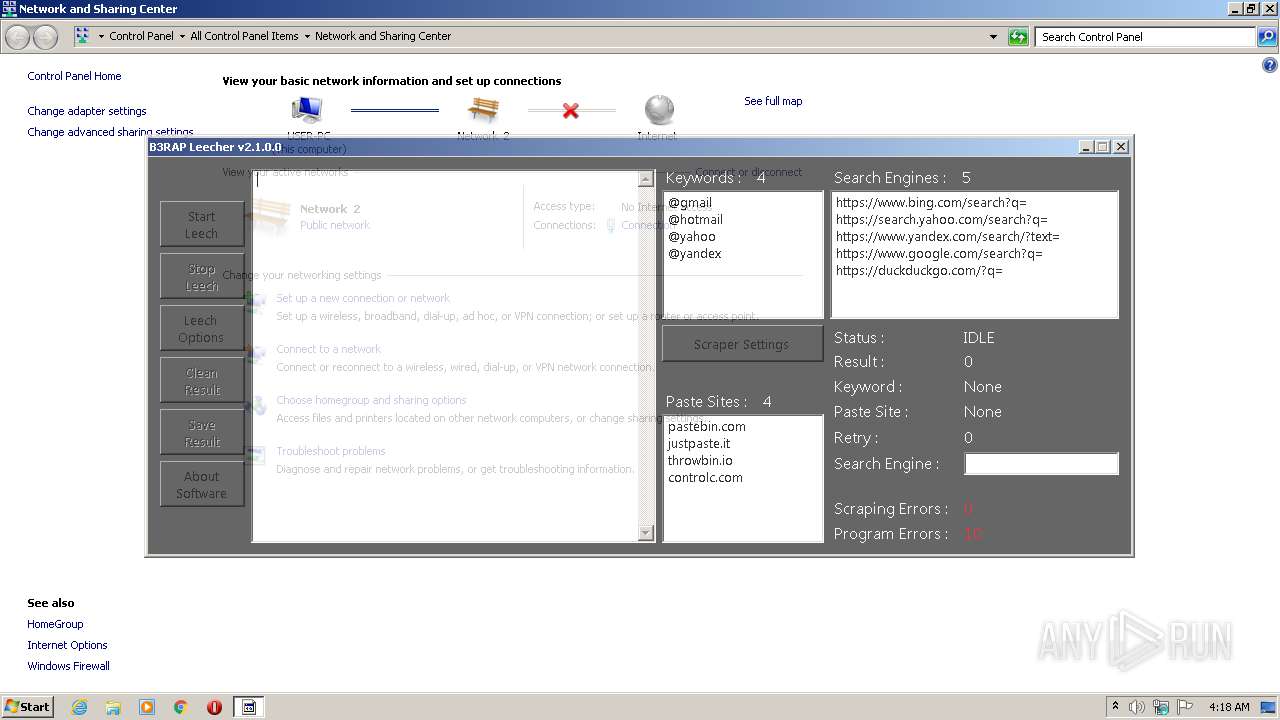Click the Stop Leech button
The height and width of the screenshot is (720, 1280).
pos(202,276)
